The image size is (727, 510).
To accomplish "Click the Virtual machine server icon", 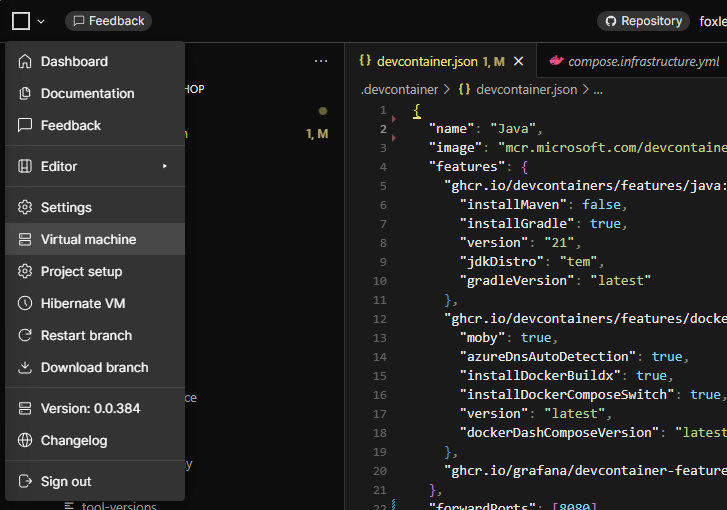I will click(25, 239).
